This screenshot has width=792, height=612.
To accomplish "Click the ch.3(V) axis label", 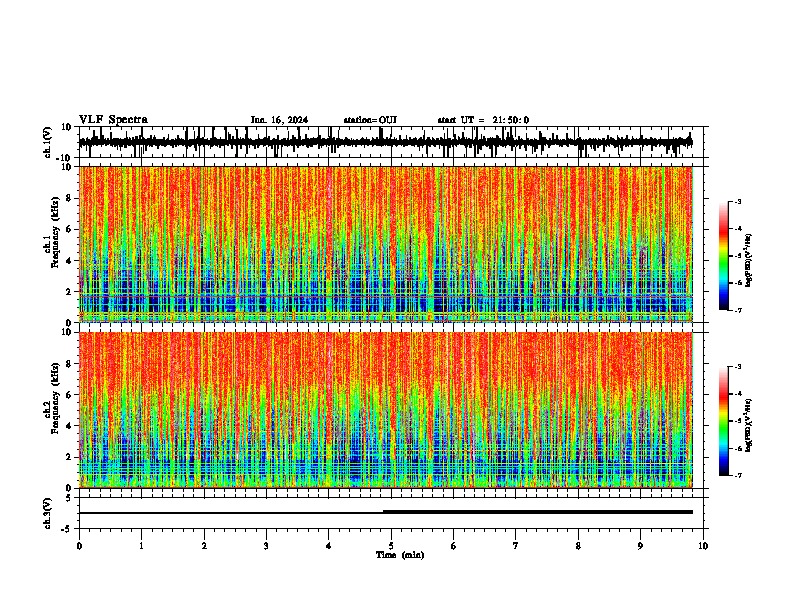I will click(x=48, y=513).
